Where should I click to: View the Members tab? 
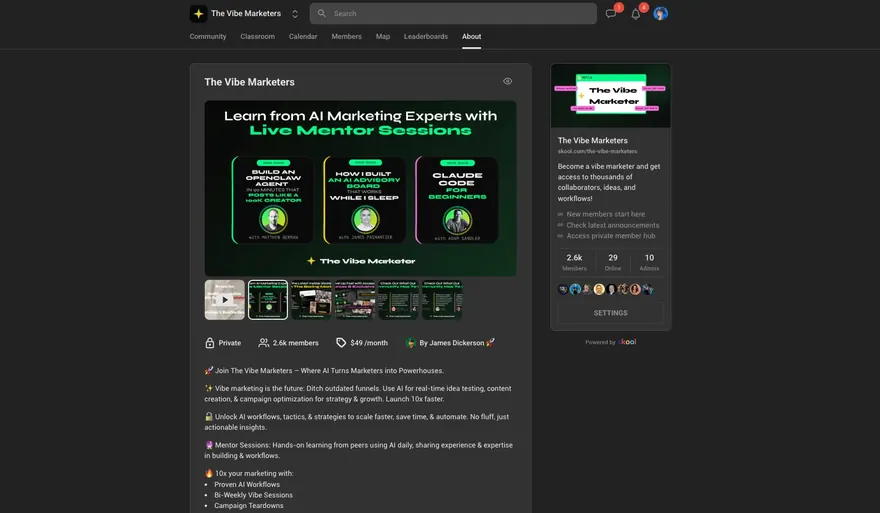(x=346, y=36)
